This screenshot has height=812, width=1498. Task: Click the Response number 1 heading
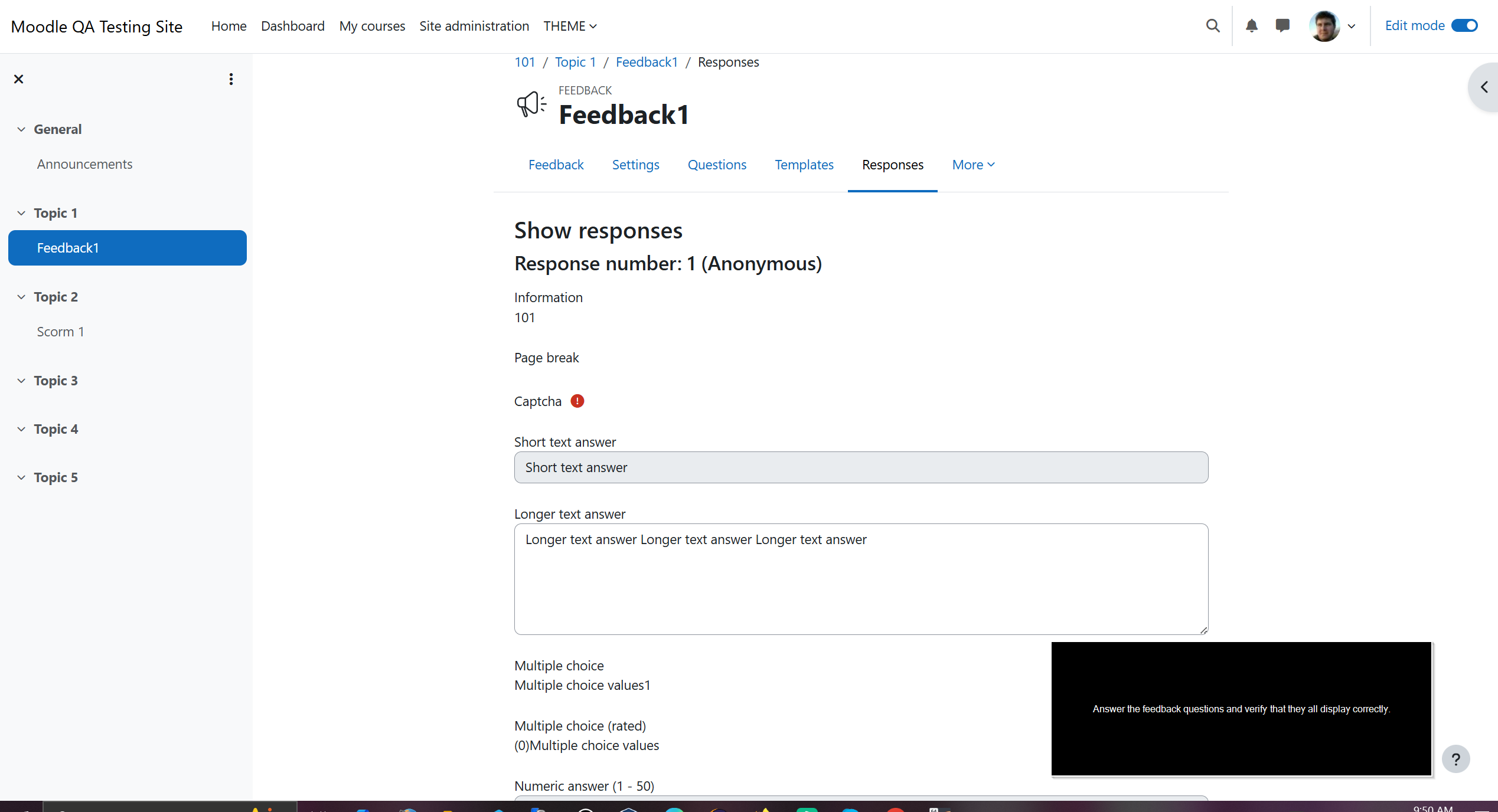(x=668, y=264)
